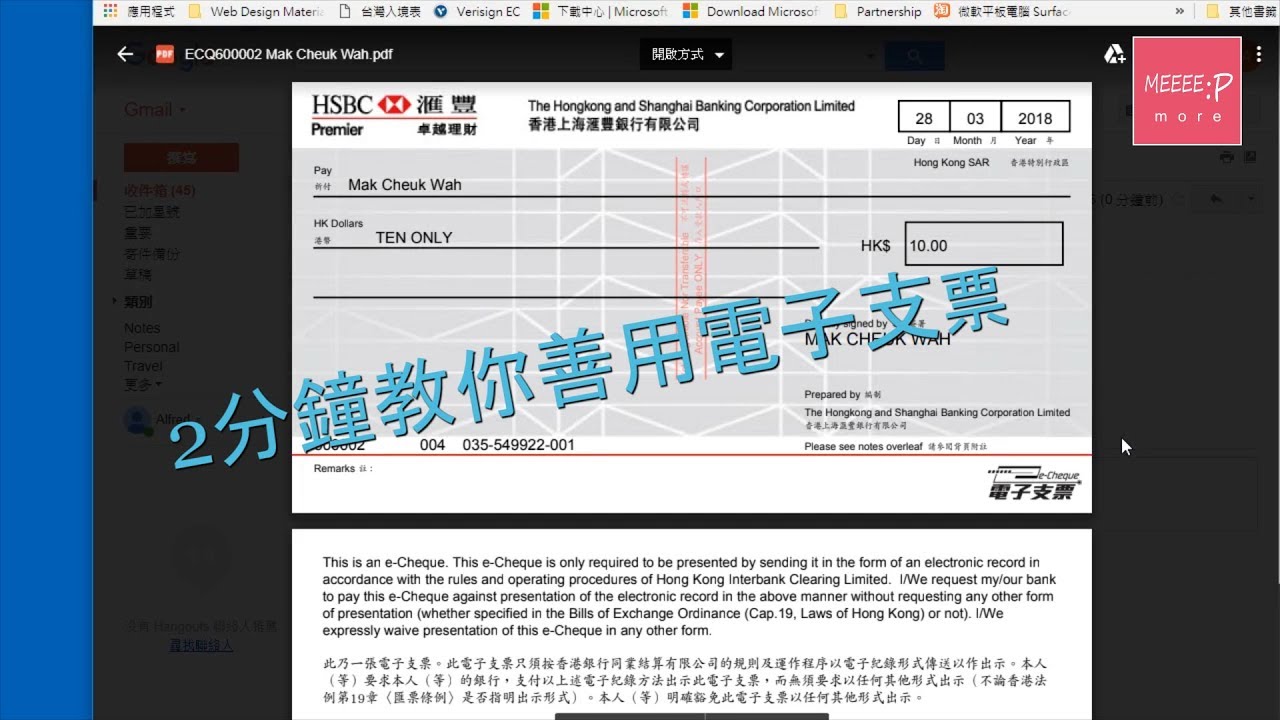Click the e-Cheque 電子支票 logo
The width and height of the screenshot is (1280, 720).
[x=1033, y=482]
